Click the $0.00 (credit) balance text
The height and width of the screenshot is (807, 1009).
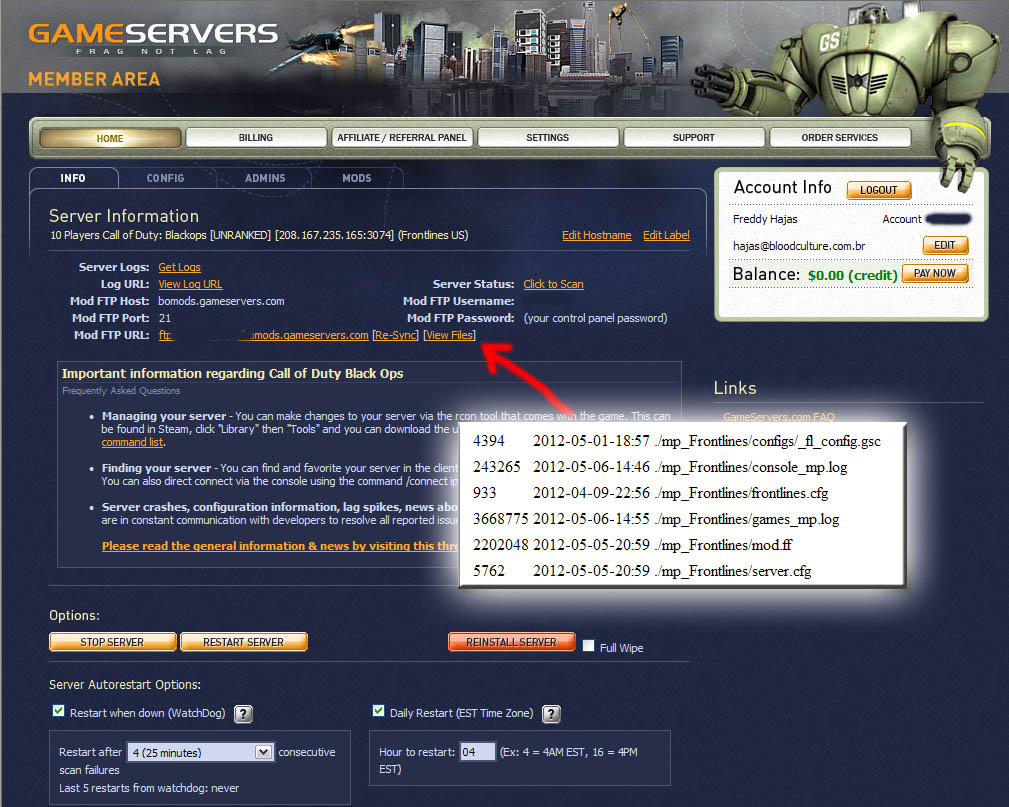pyautogui.click(x=853, y=275)
